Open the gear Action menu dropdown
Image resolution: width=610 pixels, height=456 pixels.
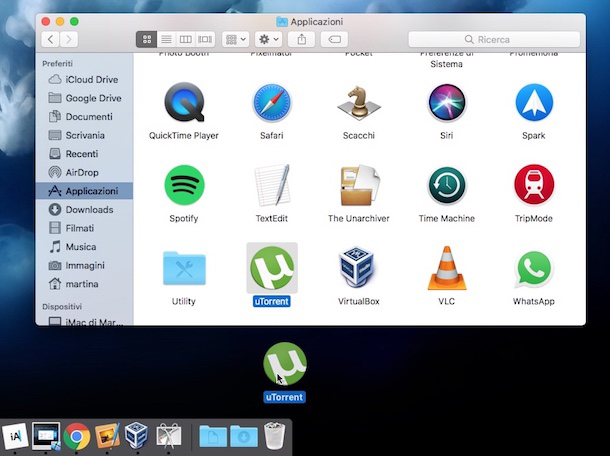click(x=268, y=39)
